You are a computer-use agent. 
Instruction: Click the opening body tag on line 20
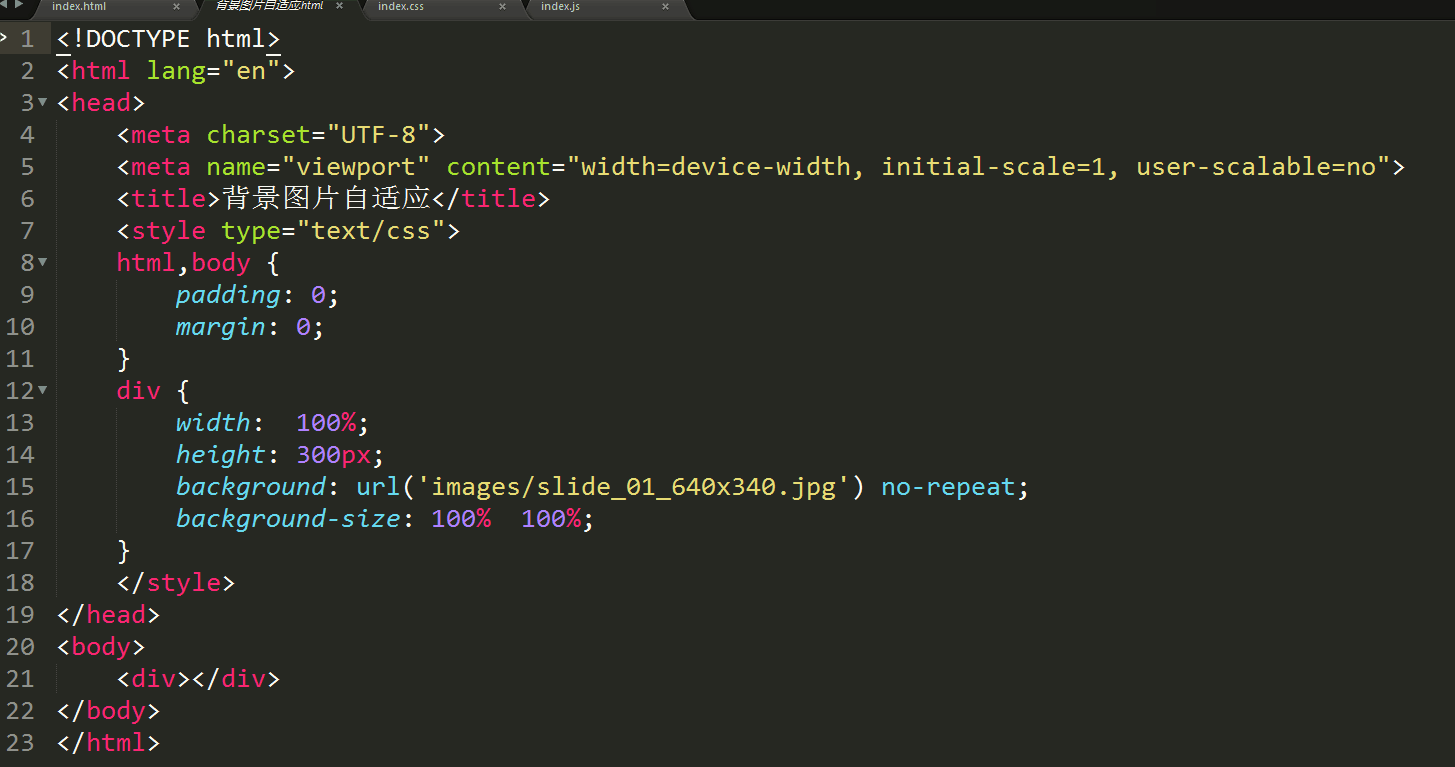pos(101,647)
